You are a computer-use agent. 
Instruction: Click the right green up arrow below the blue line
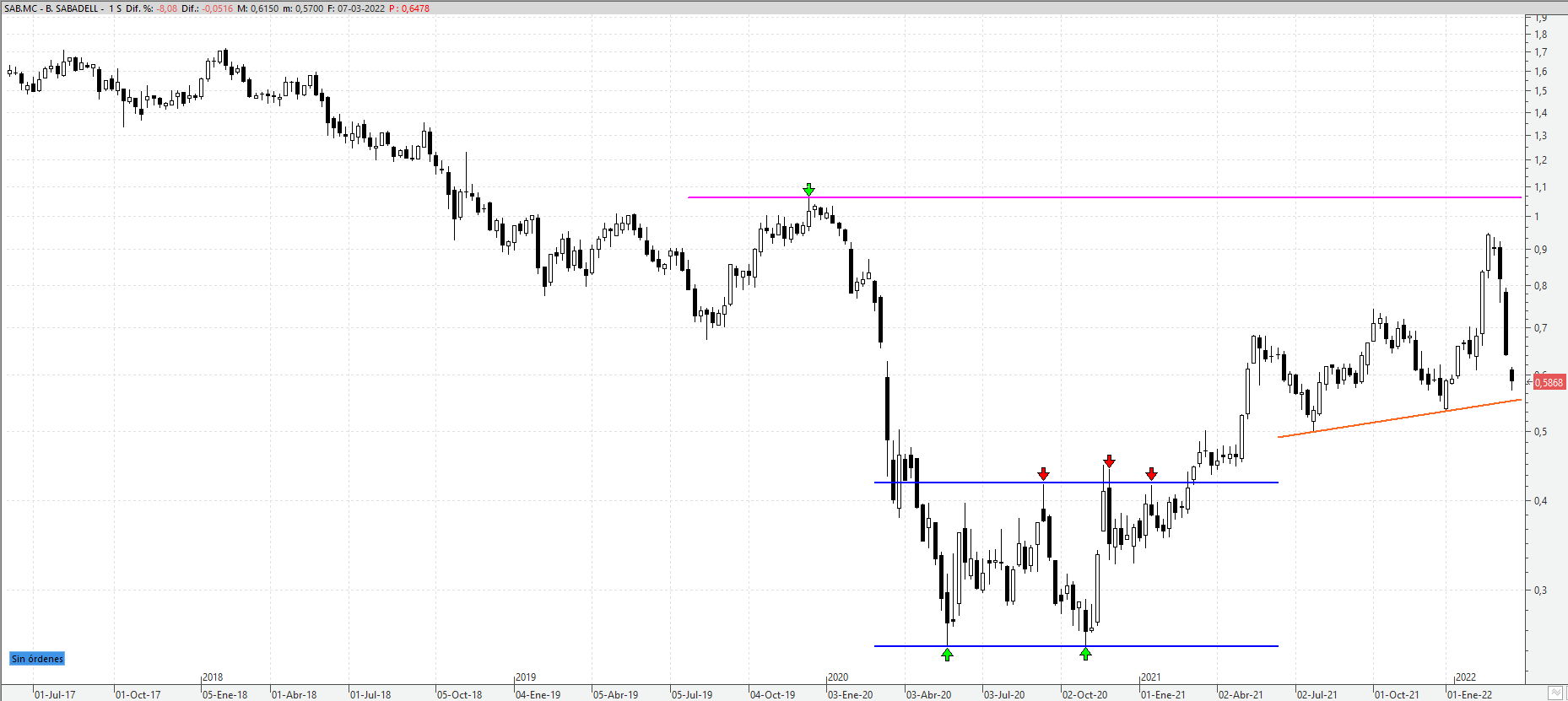[x=1086, y=654]
